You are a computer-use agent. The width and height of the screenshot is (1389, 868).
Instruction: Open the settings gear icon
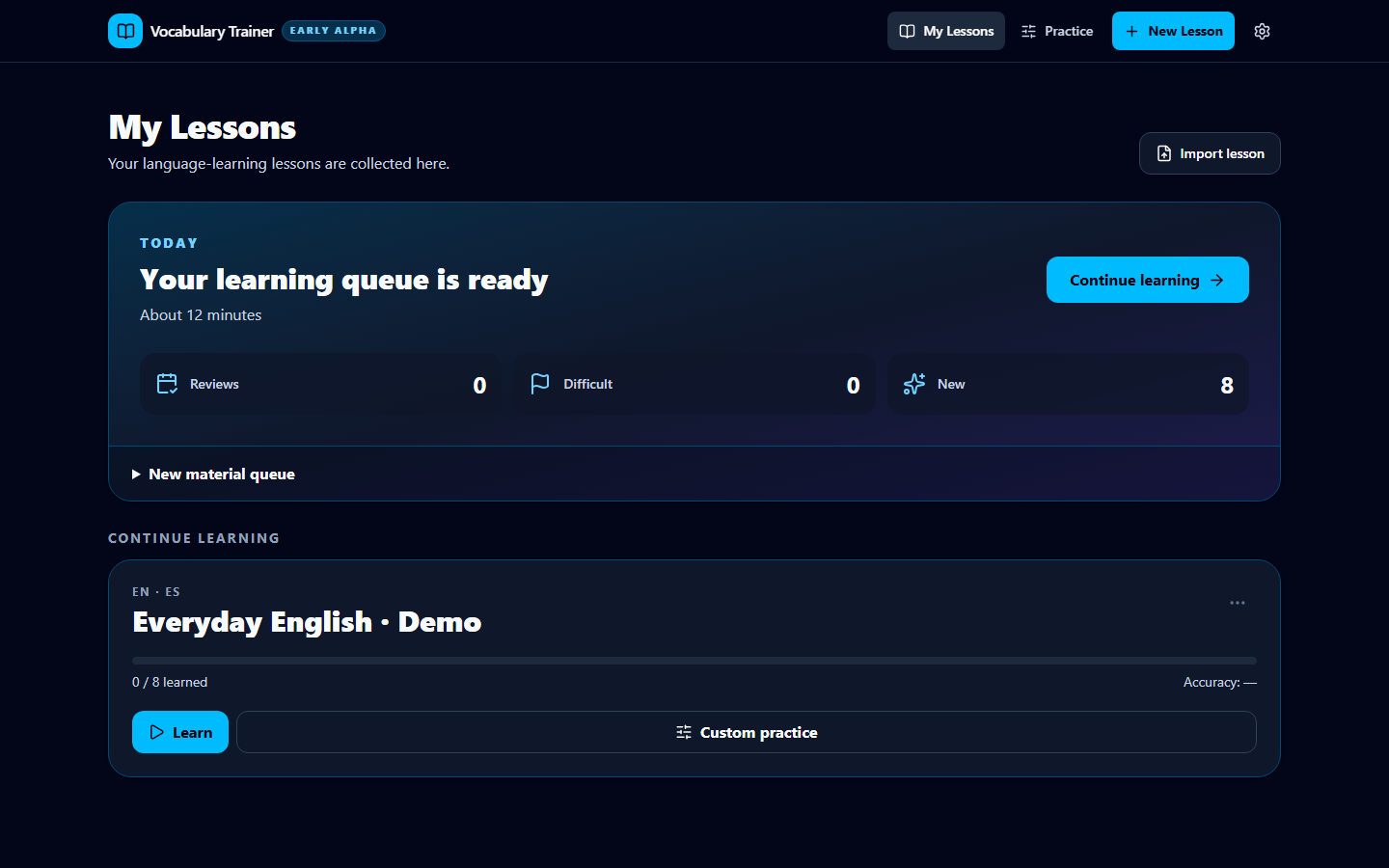(1262, 31)
